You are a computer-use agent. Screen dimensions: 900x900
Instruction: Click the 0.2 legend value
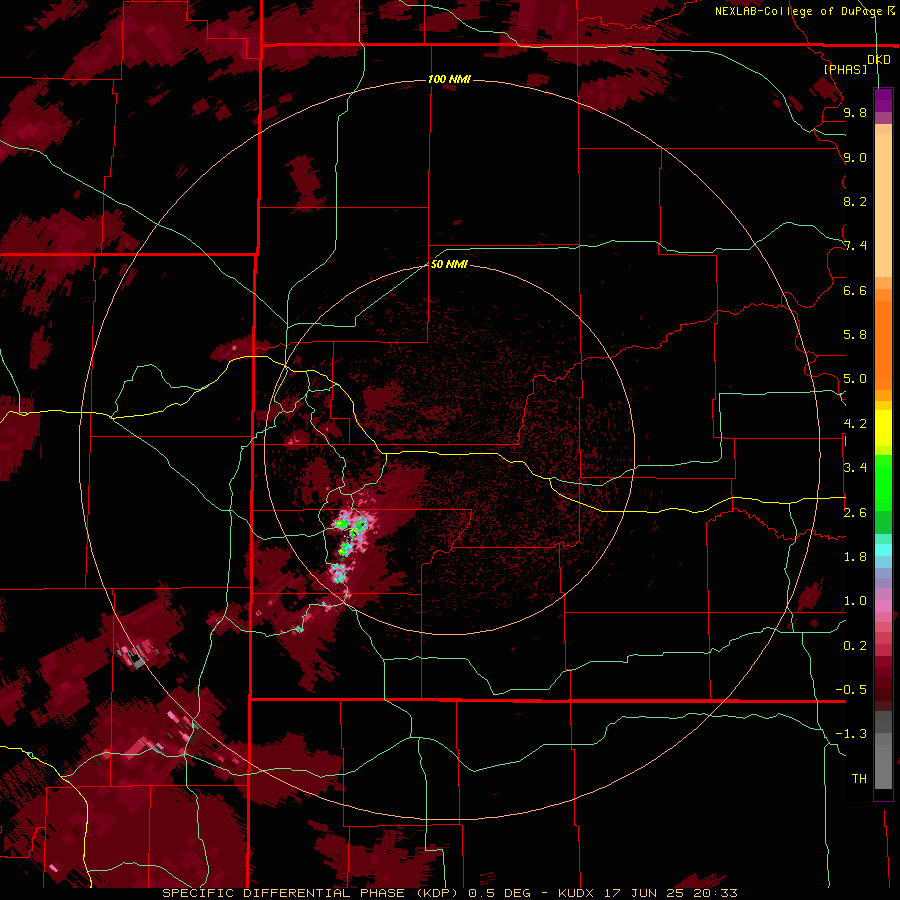point(855,646)
